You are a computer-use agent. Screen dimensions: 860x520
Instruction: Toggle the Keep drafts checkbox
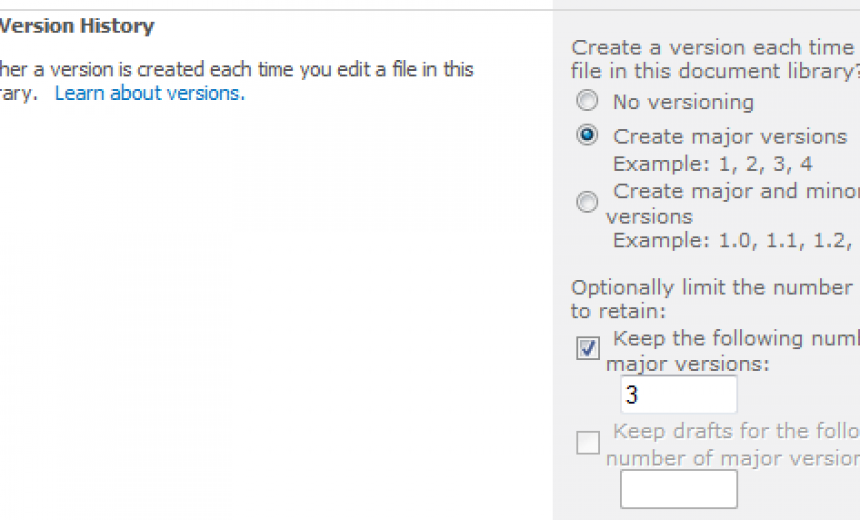coord(588,442)
